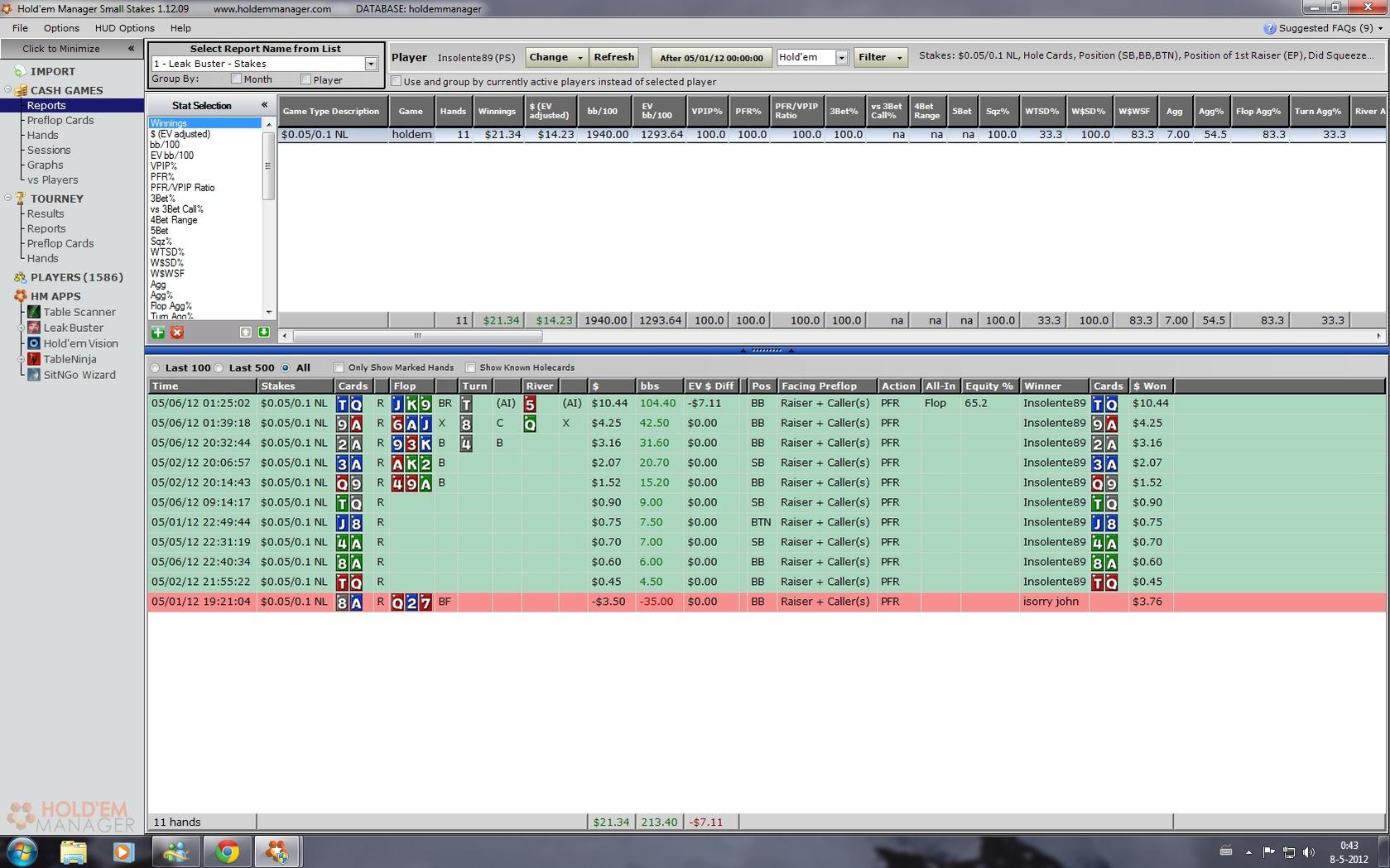The image size is (1390, 868).
Task: Open the LeakBuster app icon
Action: [34, 328]
